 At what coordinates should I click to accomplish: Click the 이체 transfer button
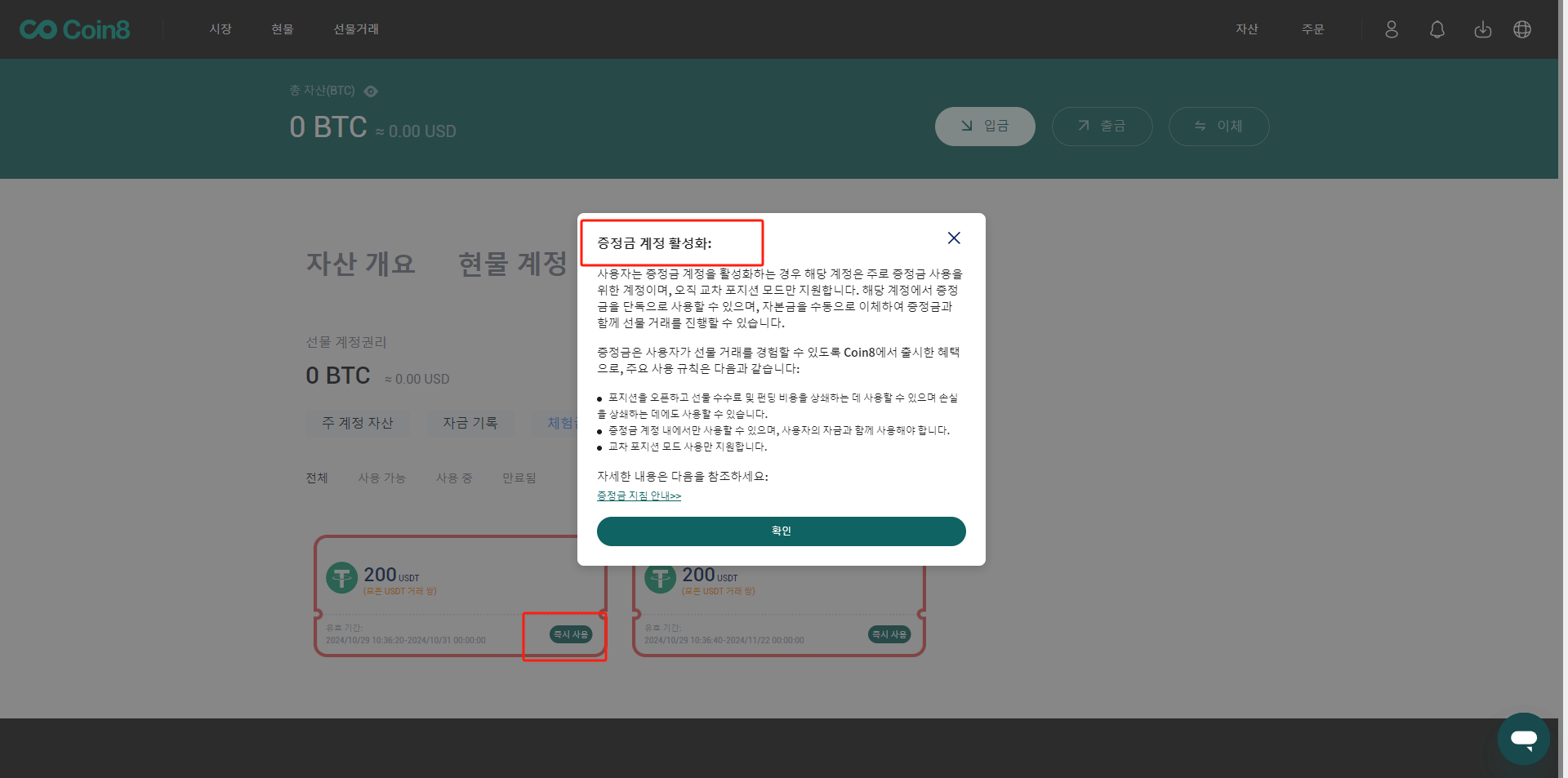pyautogui.click(x=1218, y=126)
